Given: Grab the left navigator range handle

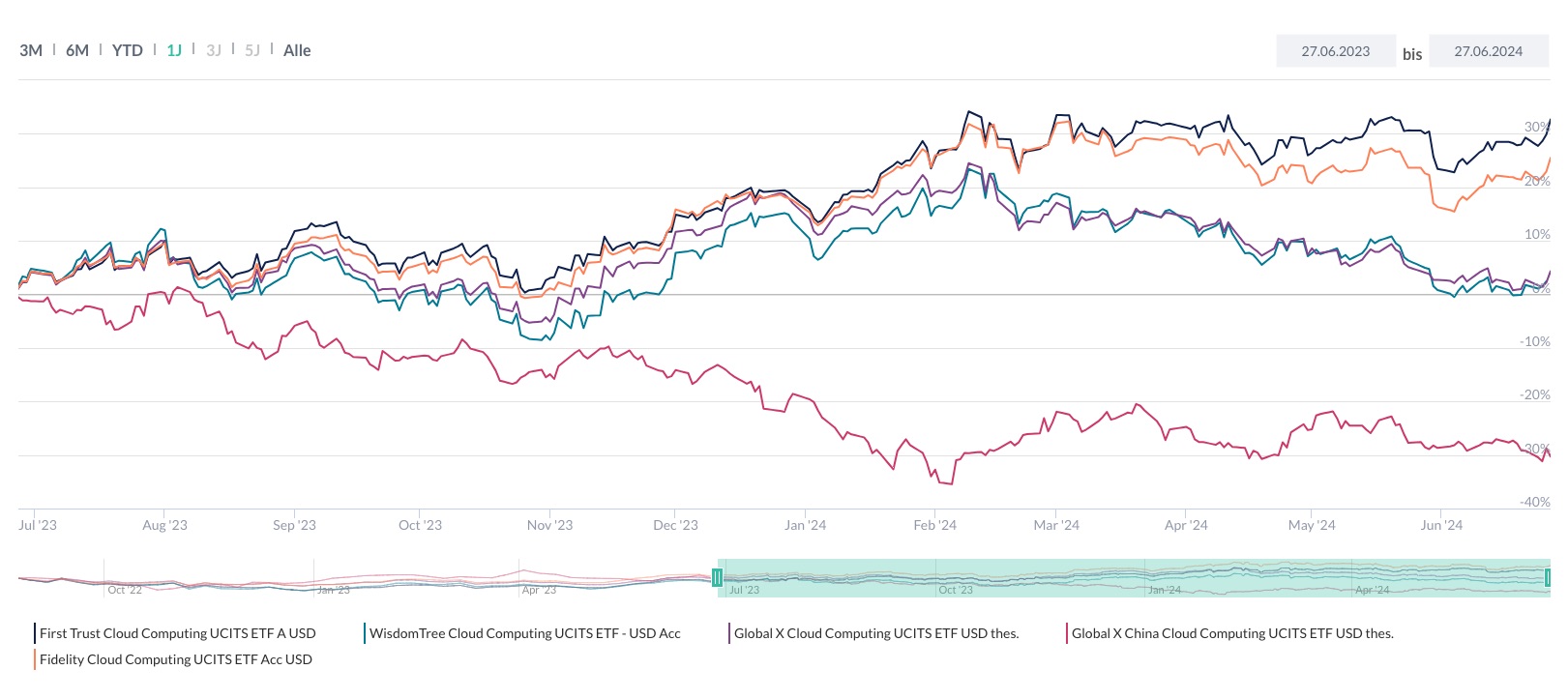Looking at the screenshot, I should pyautogui.click(x=717, y=578).
